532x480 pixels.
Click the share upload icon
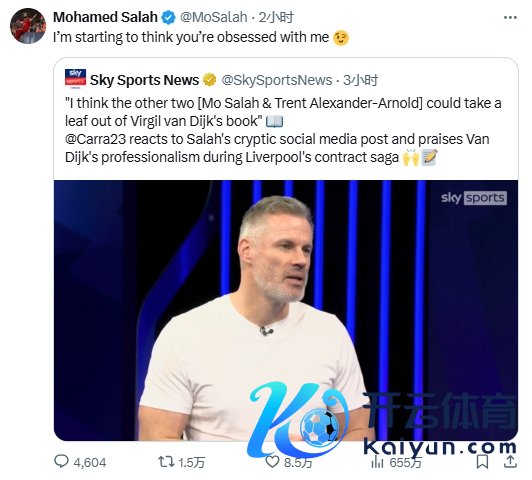pyautogui.click(x=510, y=461)
